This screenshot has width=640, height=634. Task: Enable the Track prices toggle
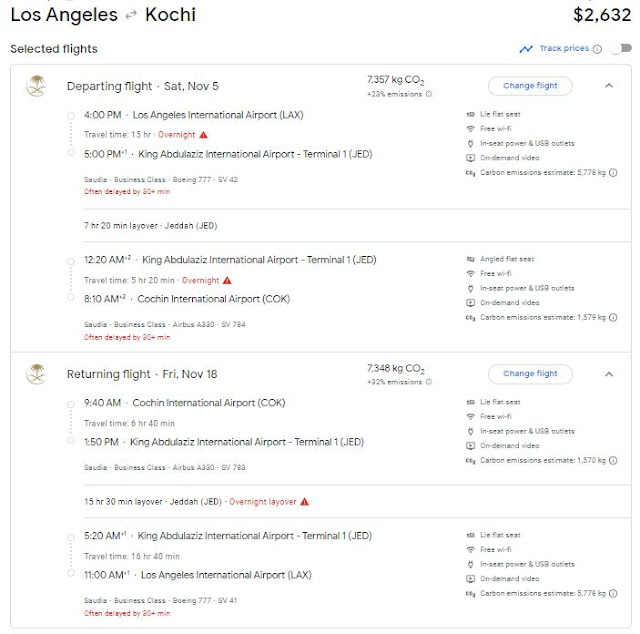click(619, 49)
